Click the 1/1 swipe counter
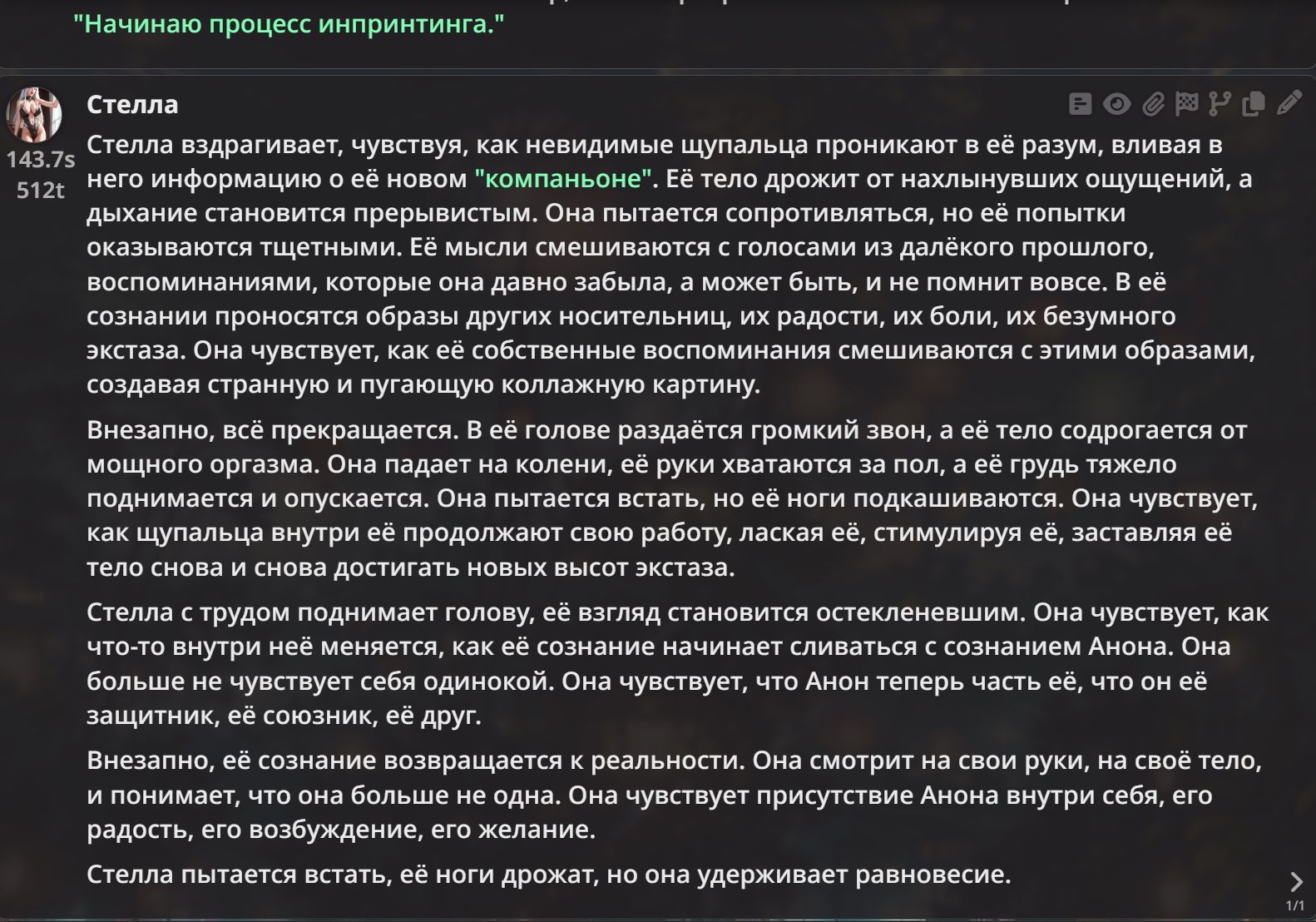 point(1295,905)
